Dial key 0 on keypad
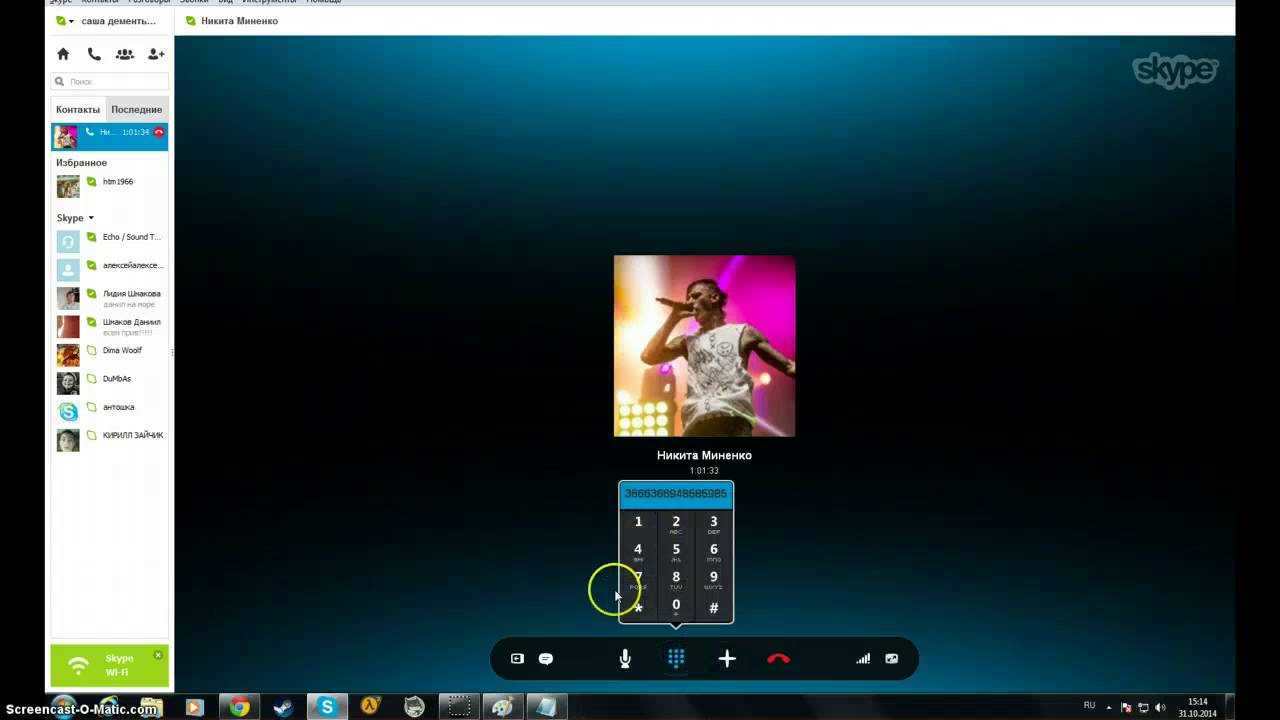Screen dimensions: 1280x720 click(x=676, y=606)
